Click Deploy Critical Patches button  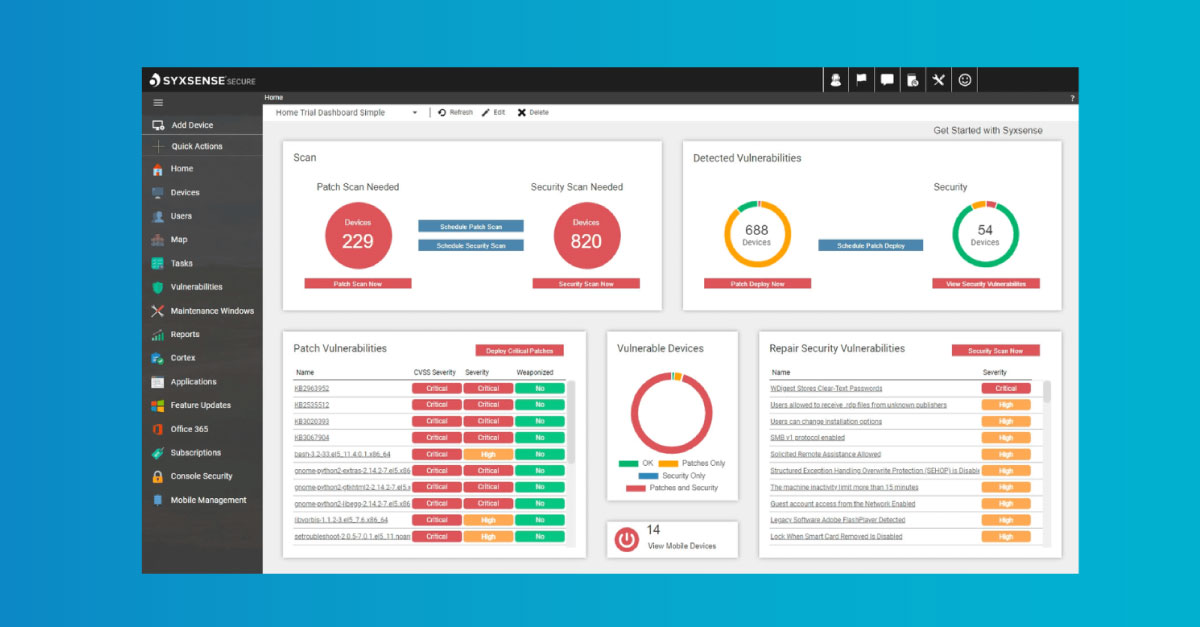tap(519, 351)
